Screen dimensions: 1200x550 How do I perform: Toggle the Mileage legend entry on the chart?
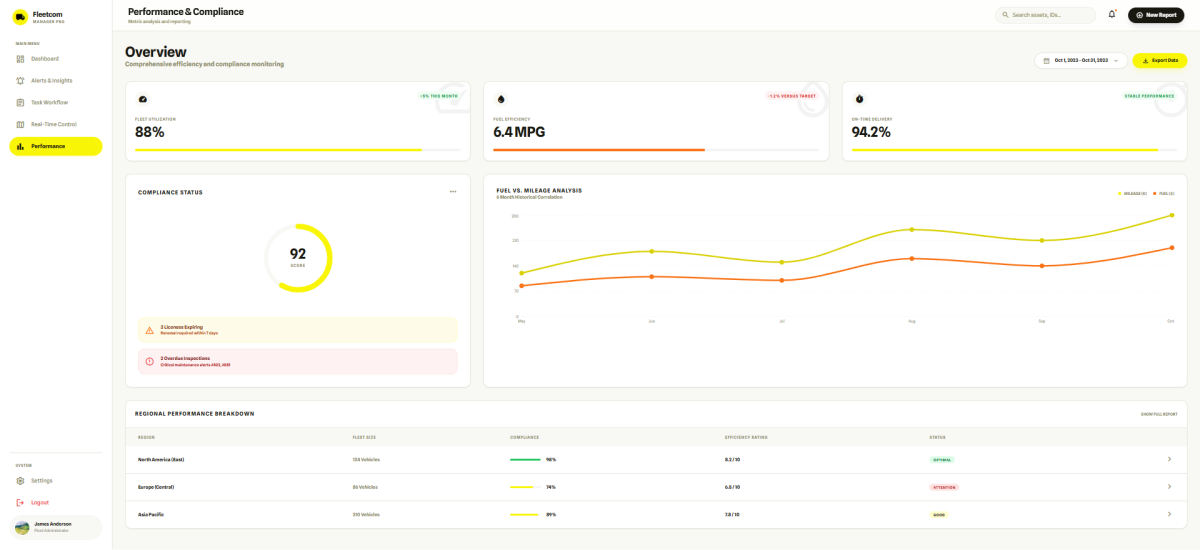pos(1132,193)
